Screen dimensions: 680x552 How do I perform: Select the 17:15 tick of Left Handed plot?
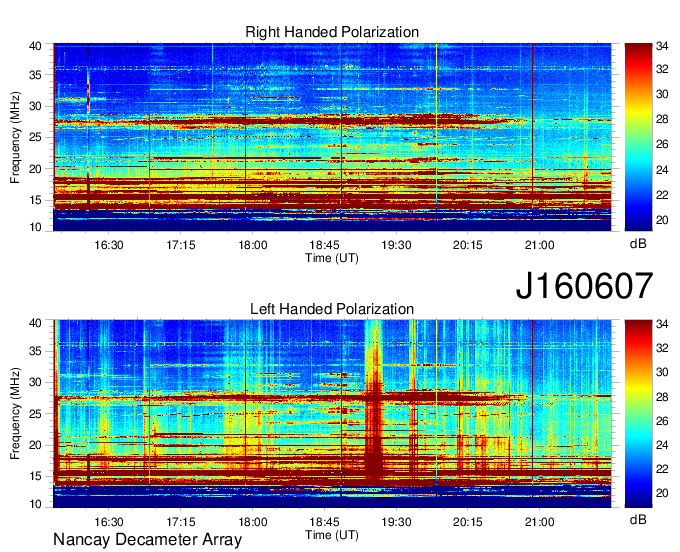[x=181, y=522]
